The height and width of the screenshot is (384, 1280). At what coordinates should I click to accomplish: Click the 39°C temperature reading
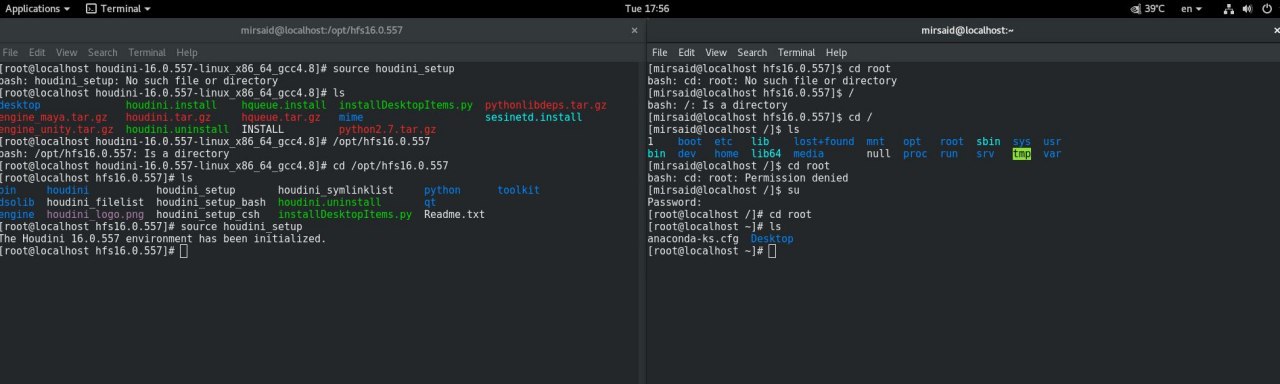[x=1155, y=8]
